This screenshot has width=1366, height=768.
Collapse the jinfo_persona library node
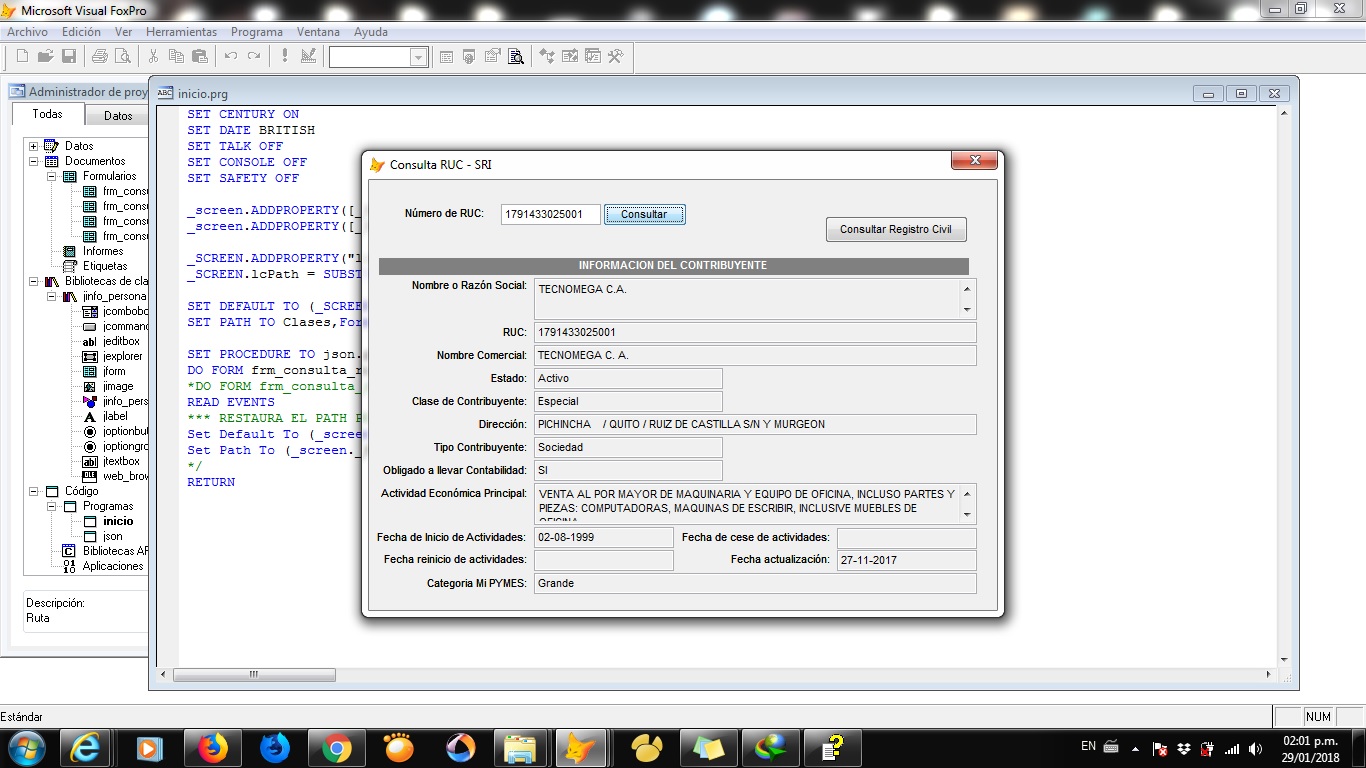click(51, 296)
